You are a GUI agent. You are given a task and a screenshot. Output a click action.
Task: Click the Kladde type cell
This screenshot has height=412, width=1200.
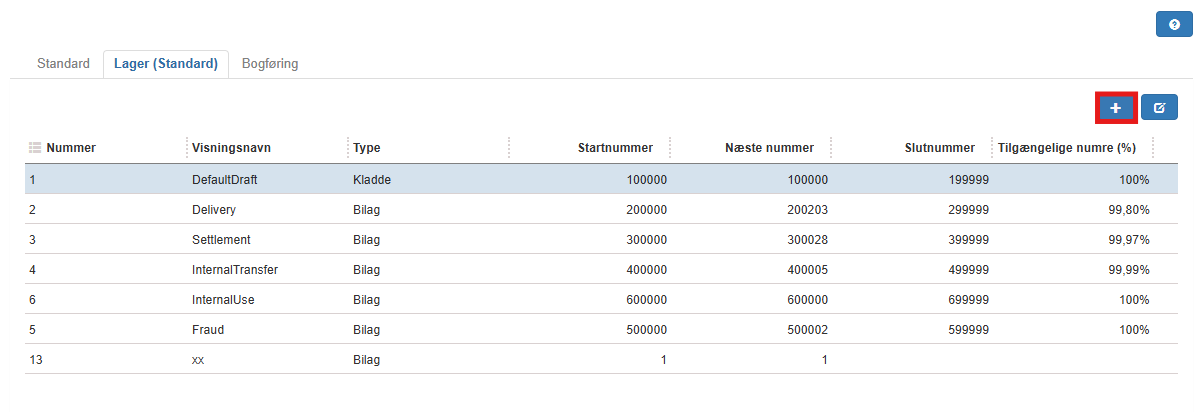371,180
